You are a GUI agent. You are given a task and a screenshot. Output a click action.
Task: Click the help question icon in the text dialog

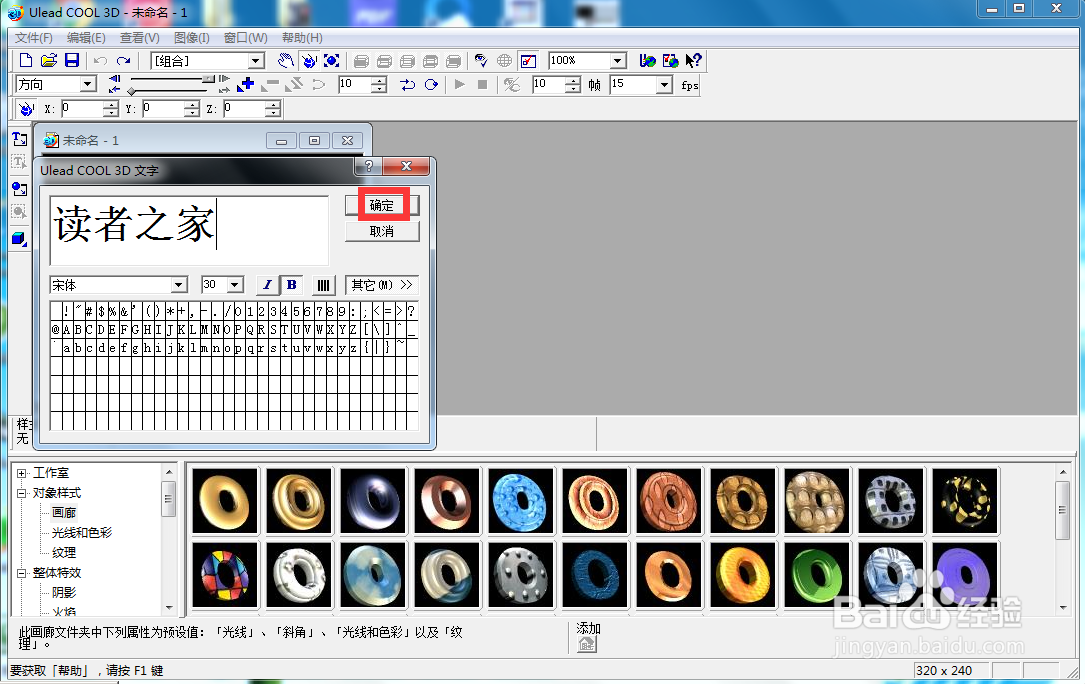coord(368,166)
